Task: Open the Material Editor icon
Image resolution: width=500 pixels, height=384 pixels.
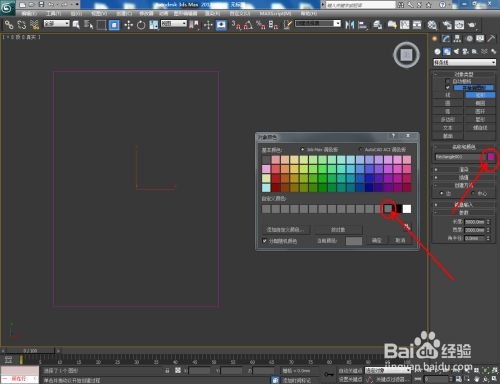Action: click(x=432, y=25)
